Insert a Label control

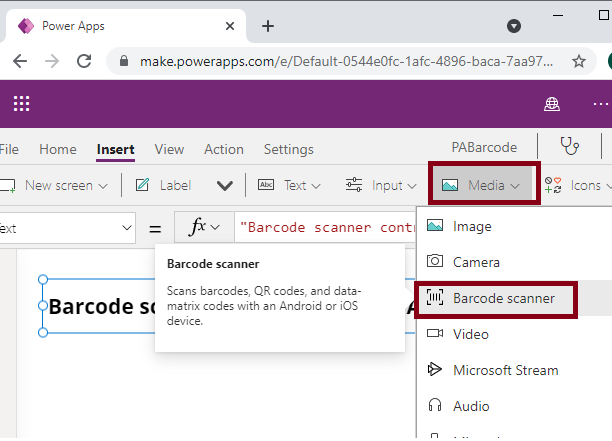pyautogui.click(x=164, y=185)
